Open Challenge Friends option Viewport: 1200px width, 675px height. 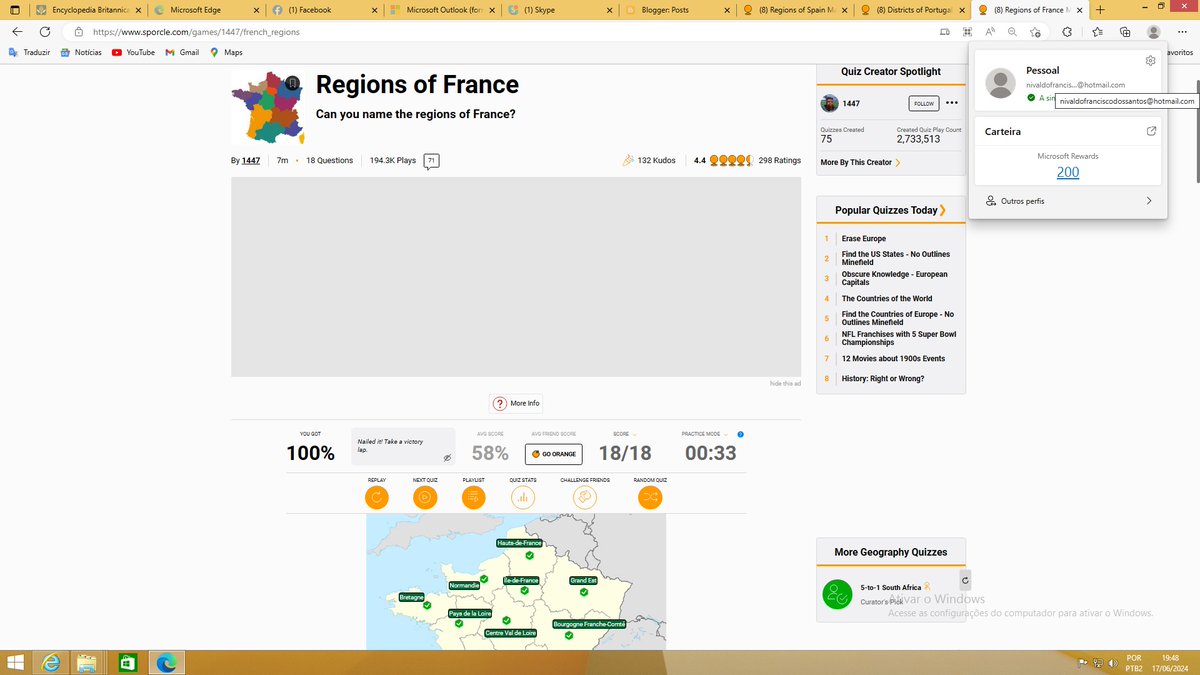pos(584,495)
